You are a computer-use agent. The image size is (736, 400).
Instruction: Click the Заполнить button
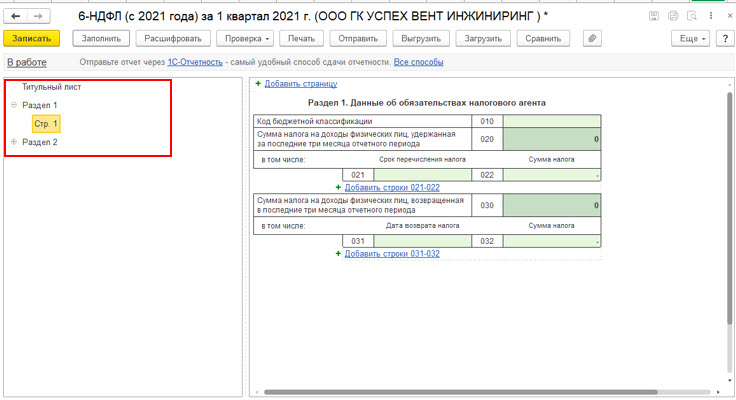pyautogui.click(x=101, y=38)
